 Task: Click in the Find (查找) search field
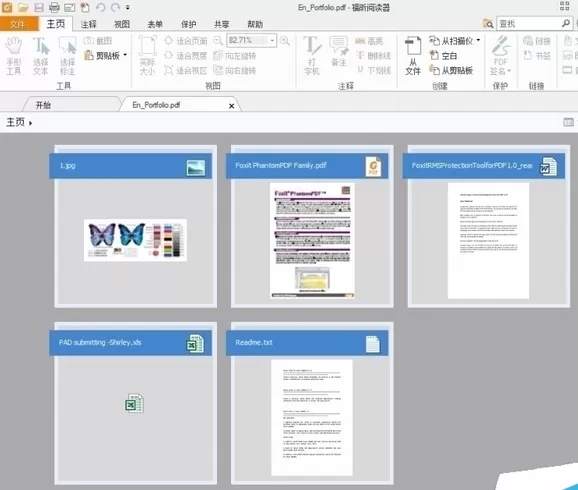click(x=528, y=24)
